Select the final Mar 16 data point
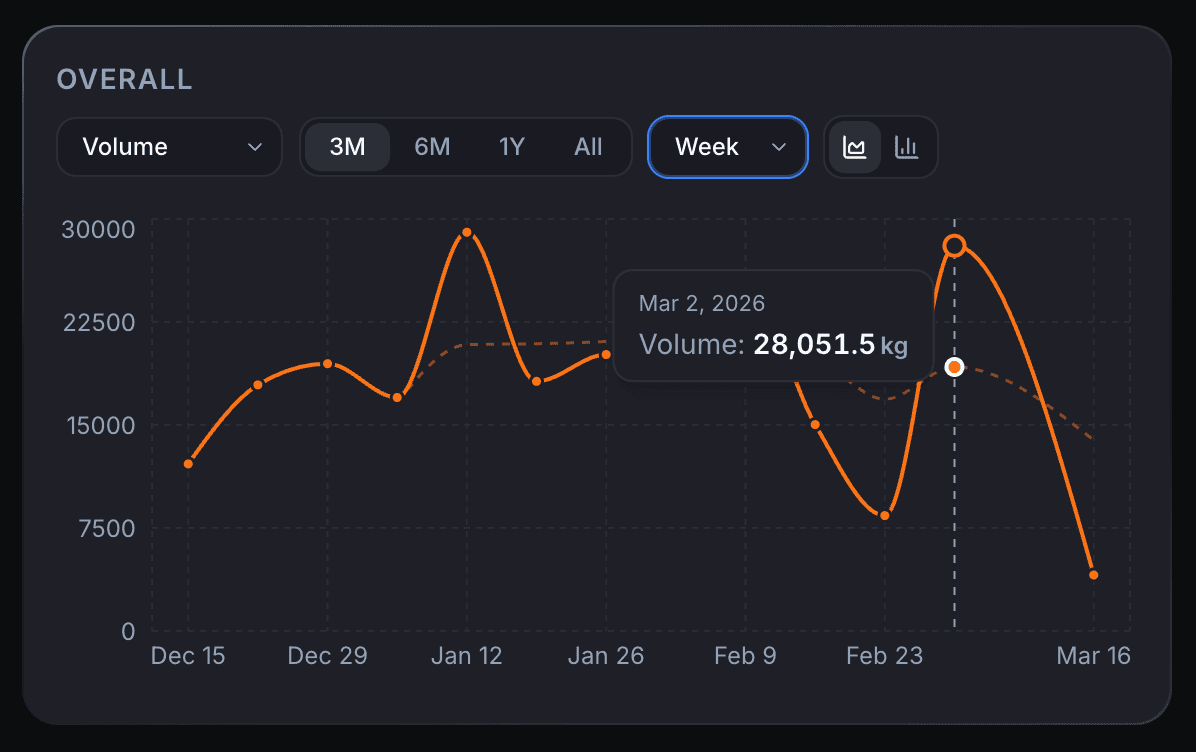The width and height of the screenshot is (1196, 752). point(1093,575)
